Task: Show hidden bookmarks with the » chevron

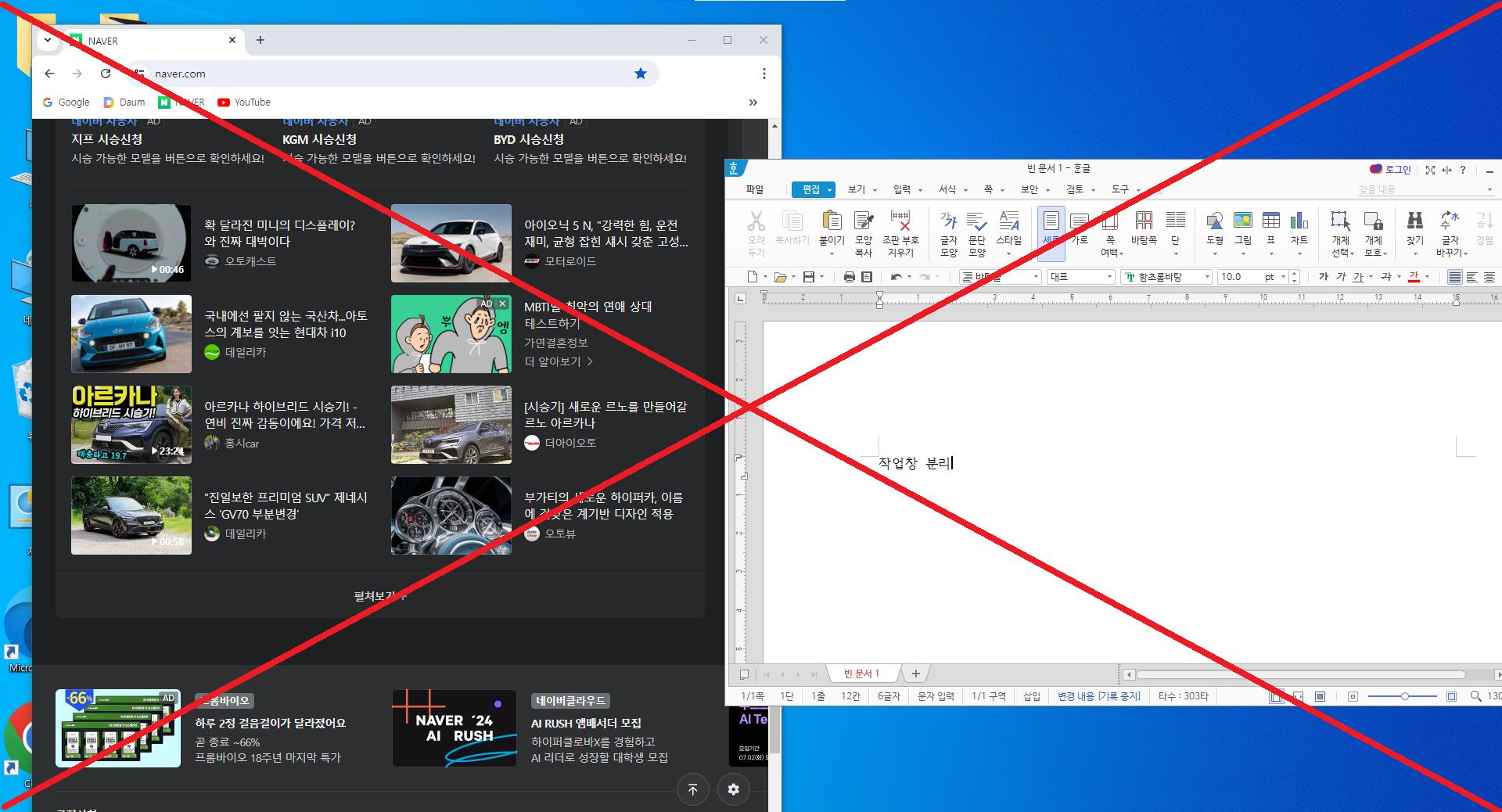Action: [753, 102]
